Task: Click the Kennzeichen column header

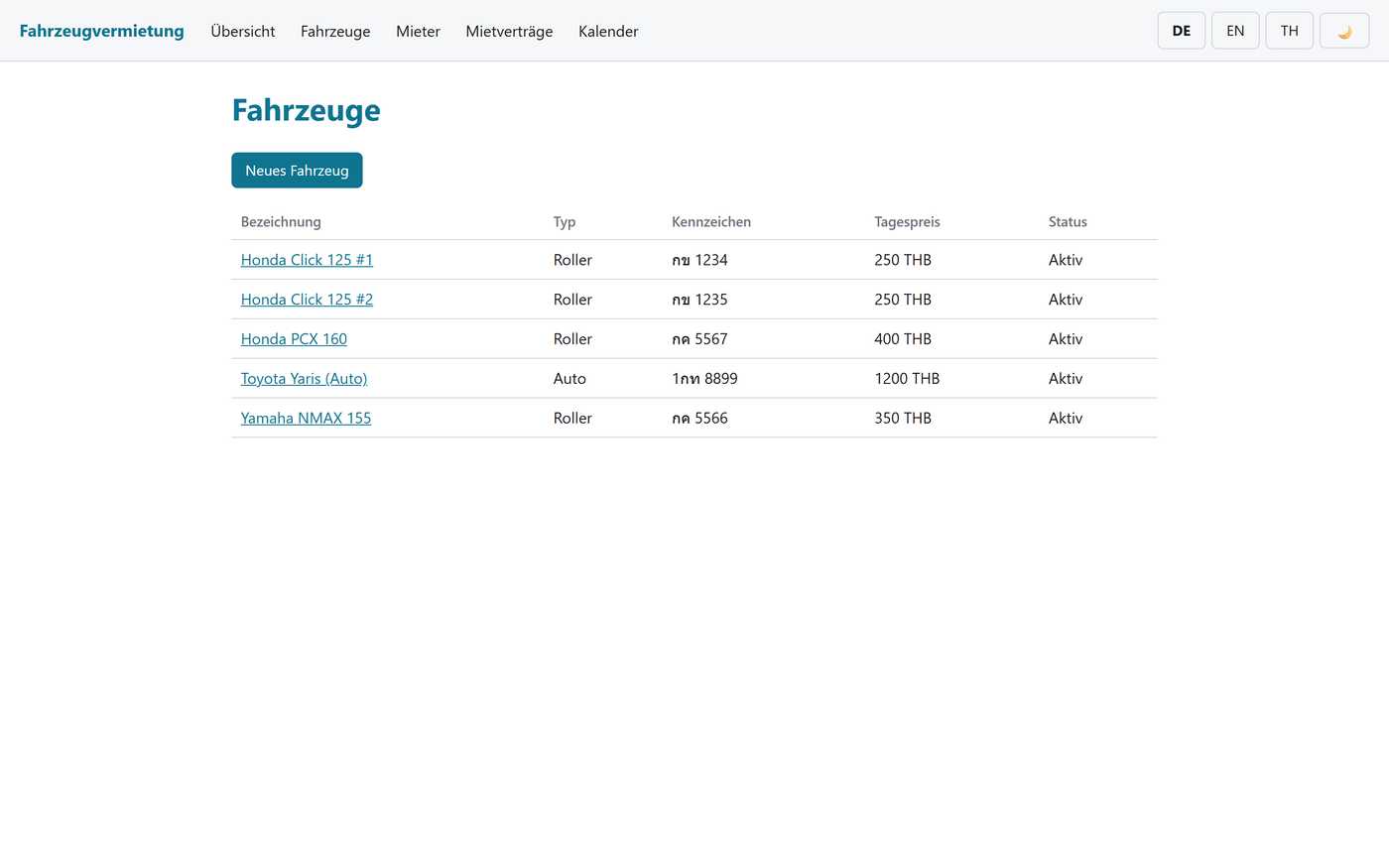Action: point(711,222)
